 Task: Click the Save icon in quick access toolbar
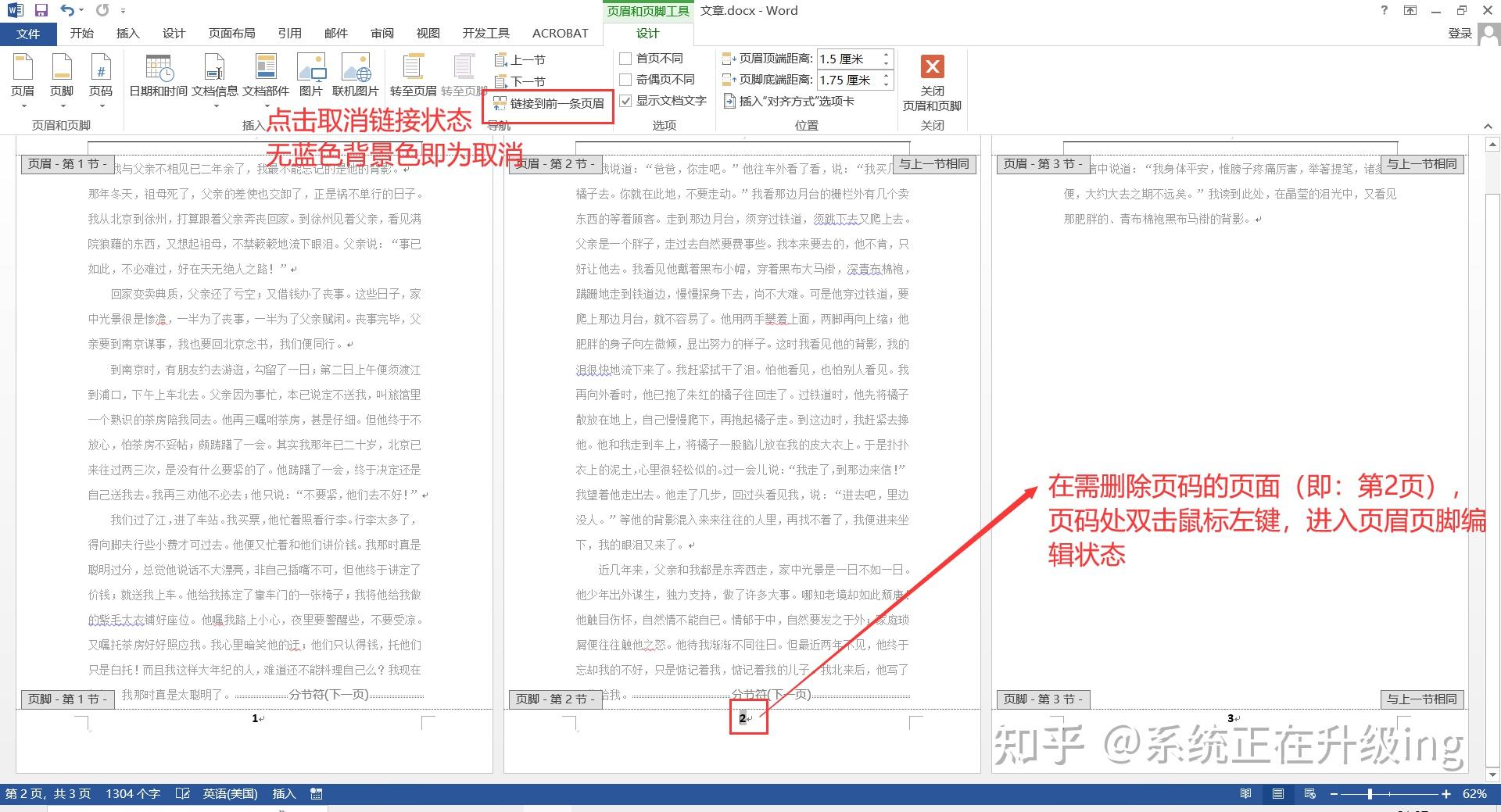coord(41,10)
